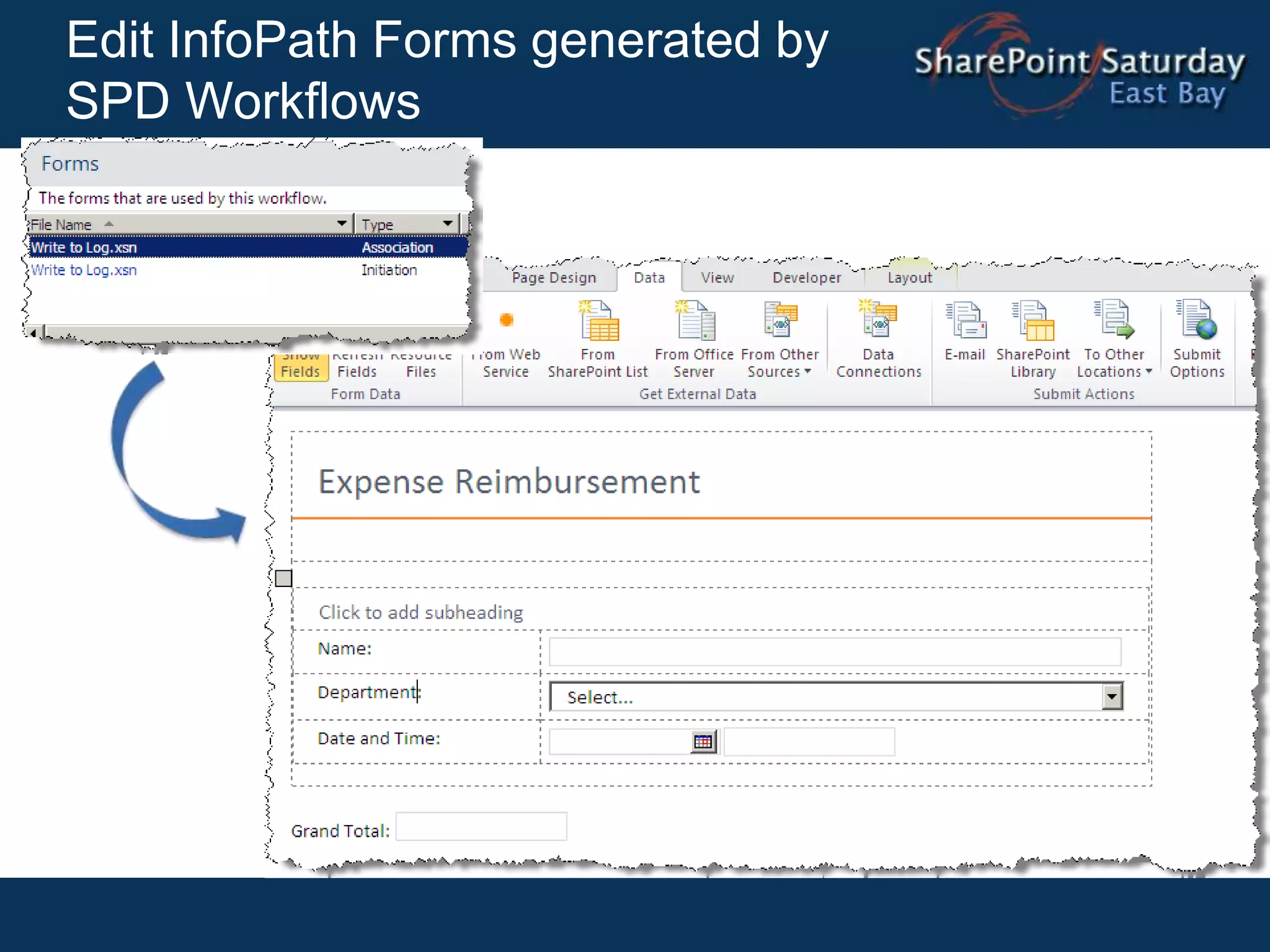Open the File Name column filter dropdown

342,223
